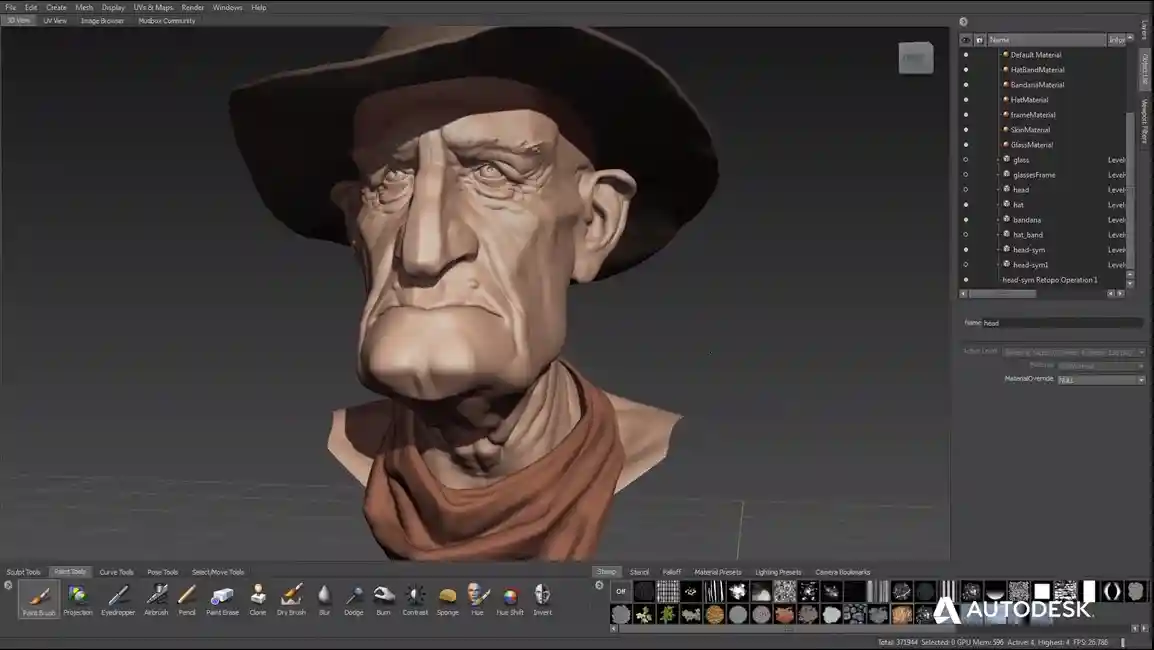Turn stamp Off in Stamp tray
The image size is (1154, 650).
[x=621, y=591]
